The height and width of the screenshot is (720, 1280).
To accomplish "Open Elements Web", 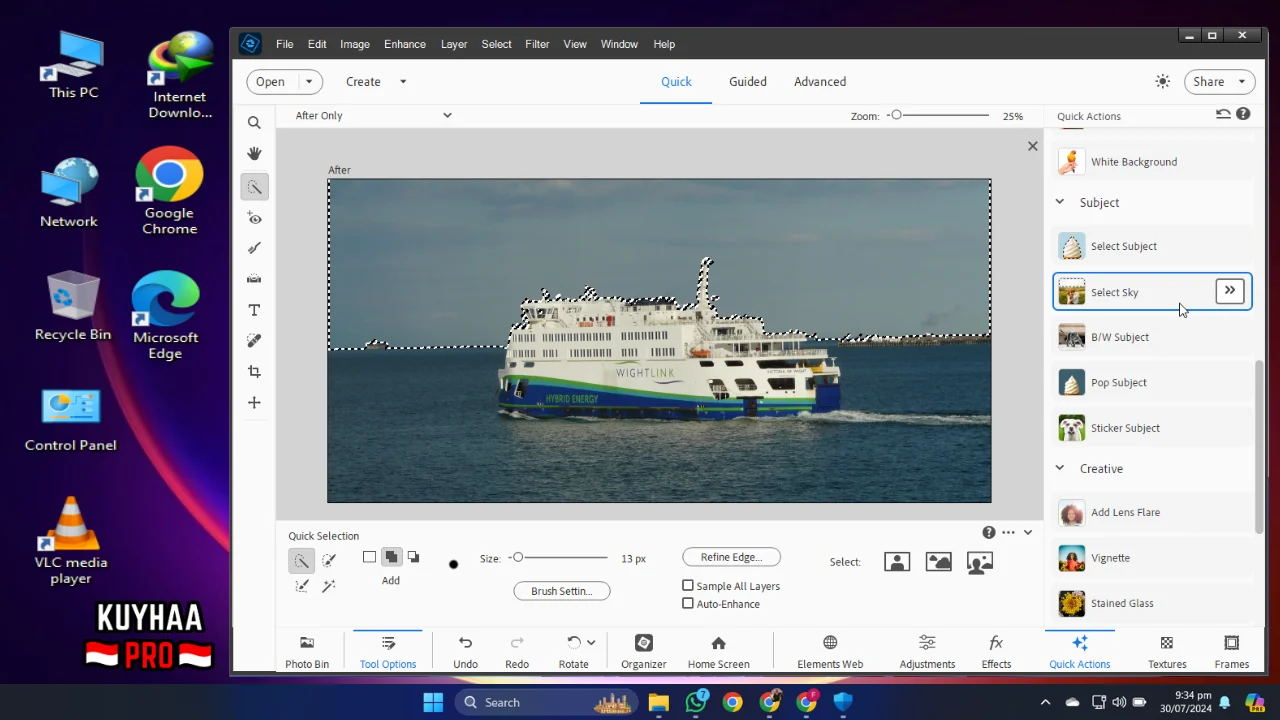I will point(830,652).
